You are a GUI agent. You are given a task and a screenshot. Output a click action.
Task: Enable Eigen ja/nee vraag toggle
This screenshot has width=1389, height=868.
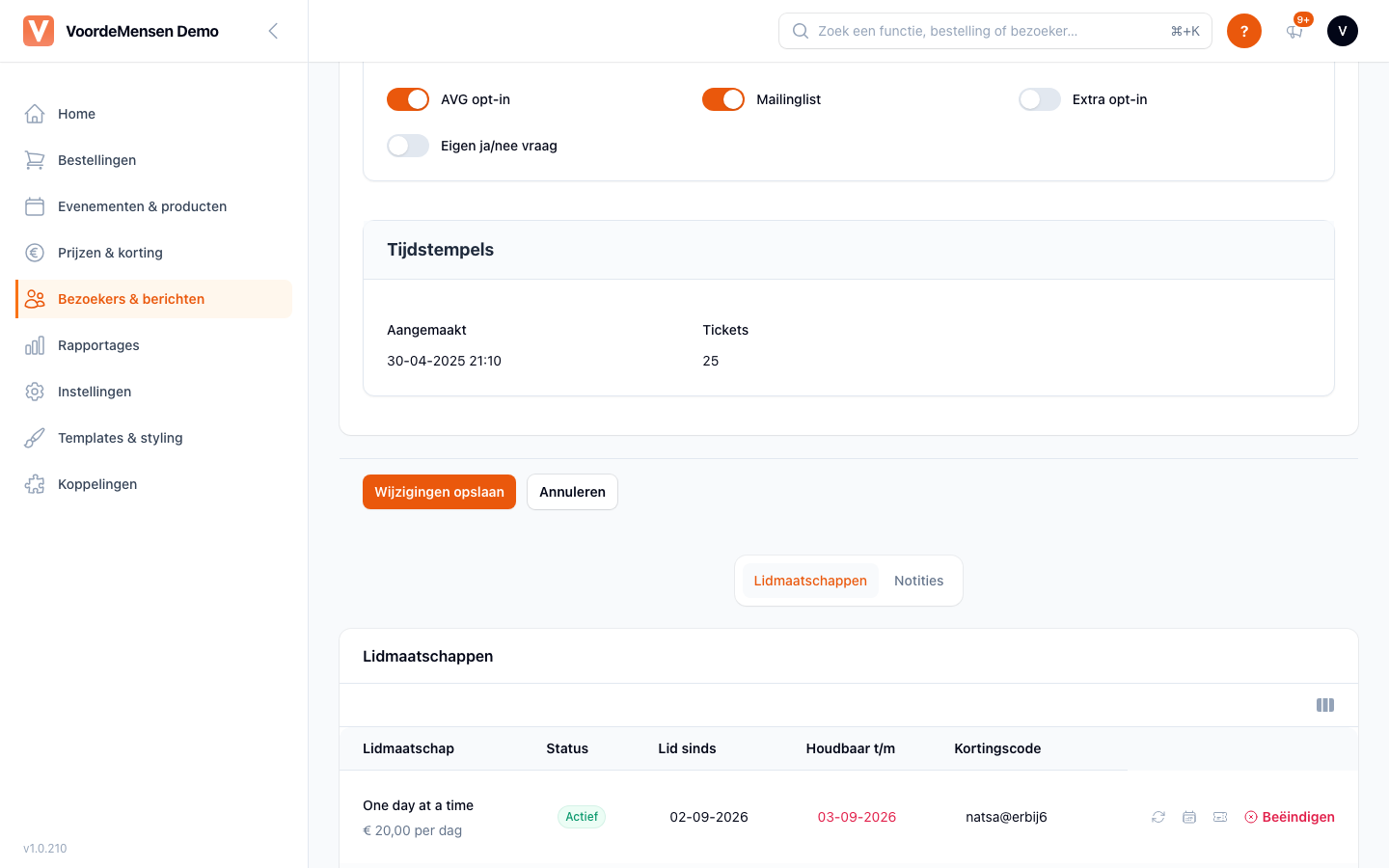[x=408, y=146]
